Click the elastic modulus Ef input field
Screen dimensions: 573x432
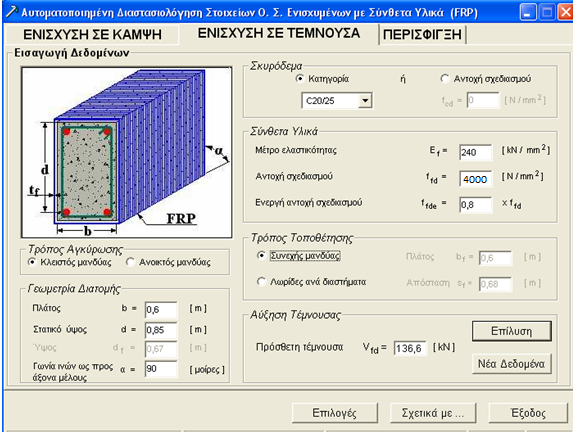(475, 152)
